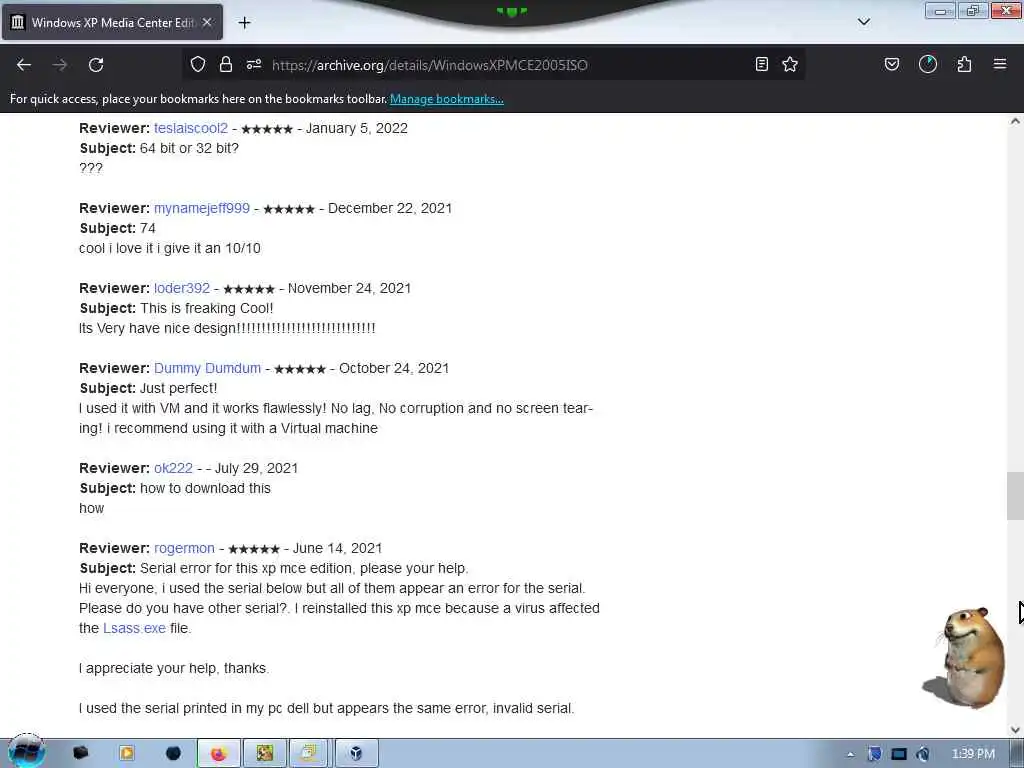Open reviewer mynamejeff999 profile

pos(202,208)
